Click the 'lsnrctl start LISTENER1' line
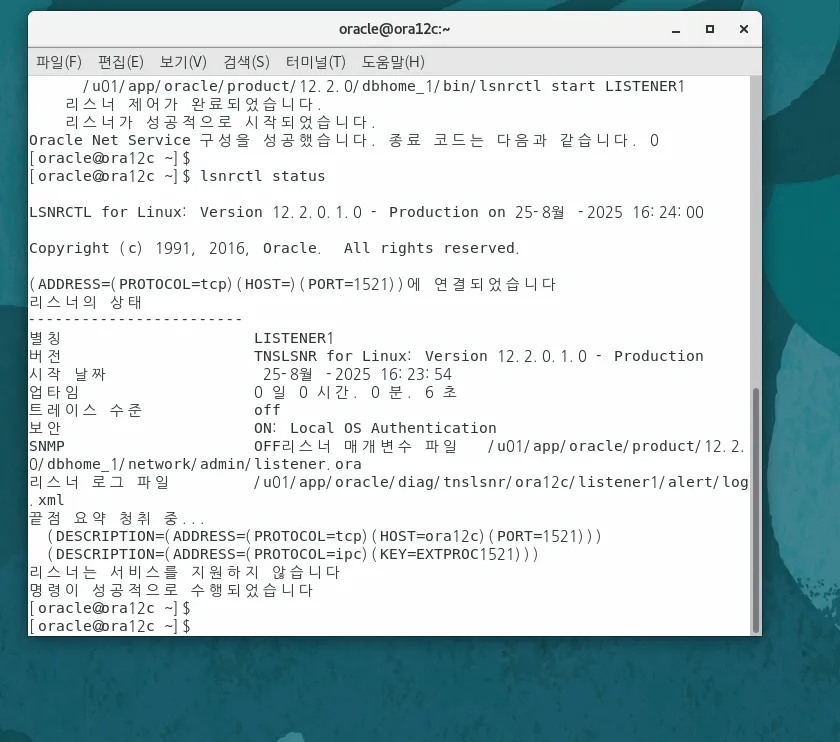The image size is (840, 742). click(384, 86)
